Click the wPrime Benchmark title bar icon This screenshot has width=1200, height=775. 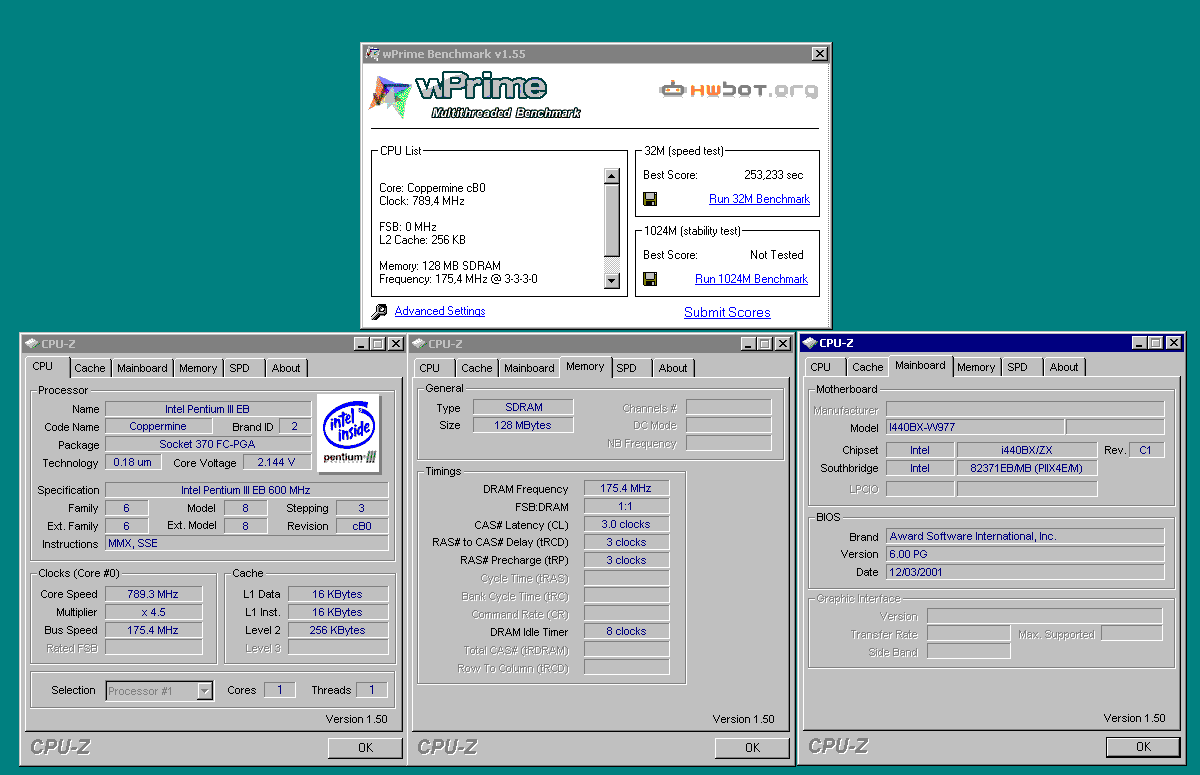(x=372, y=54)
